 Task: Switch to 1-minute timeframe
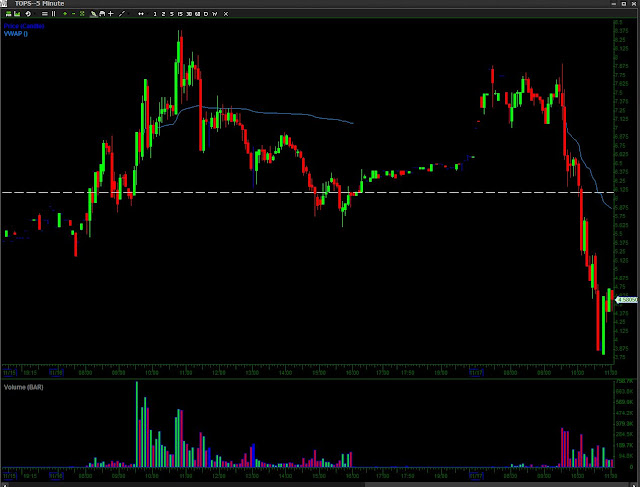tap(155, 14)
